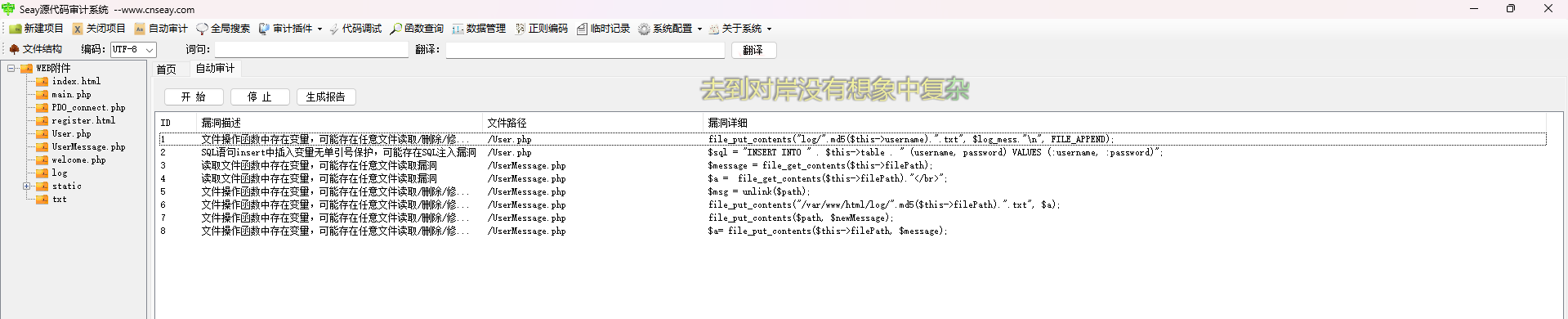Open 正则编码 regex encoding tool

541,29
